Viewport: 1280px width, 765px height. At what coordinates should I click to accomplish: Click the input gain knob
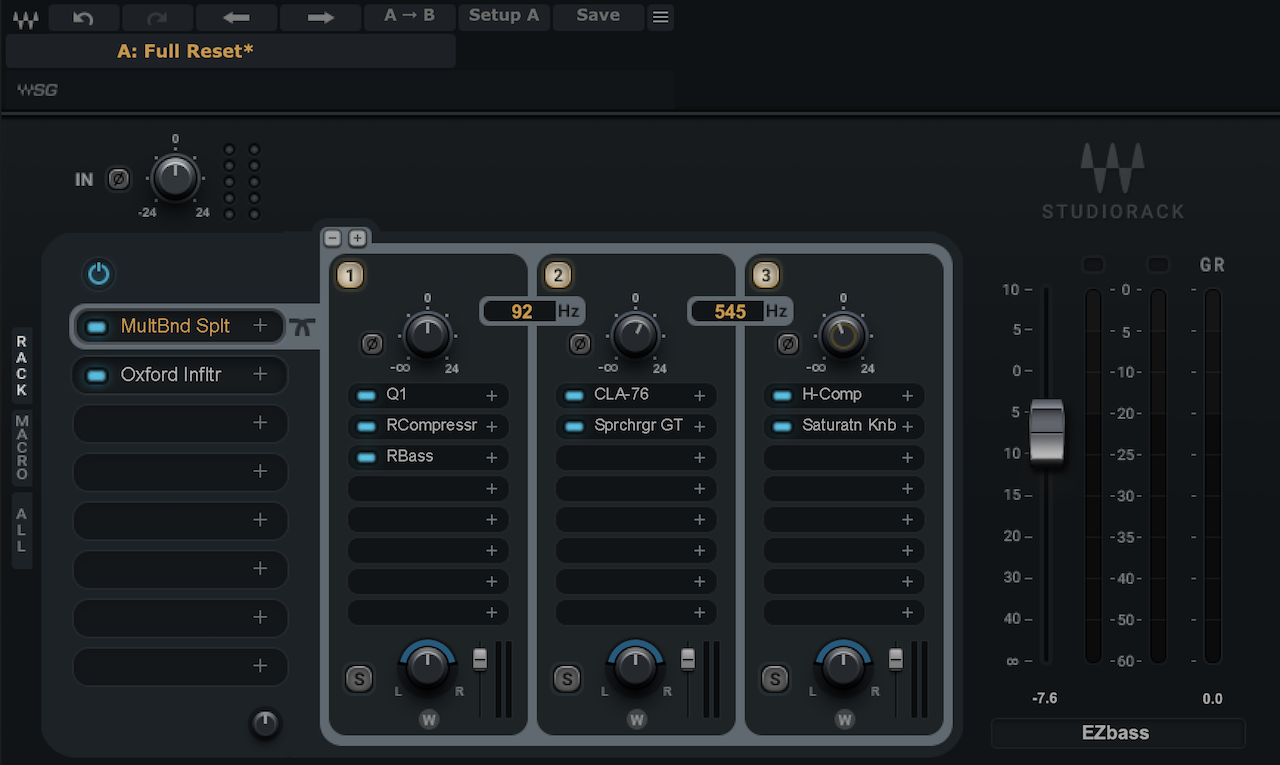176,179
